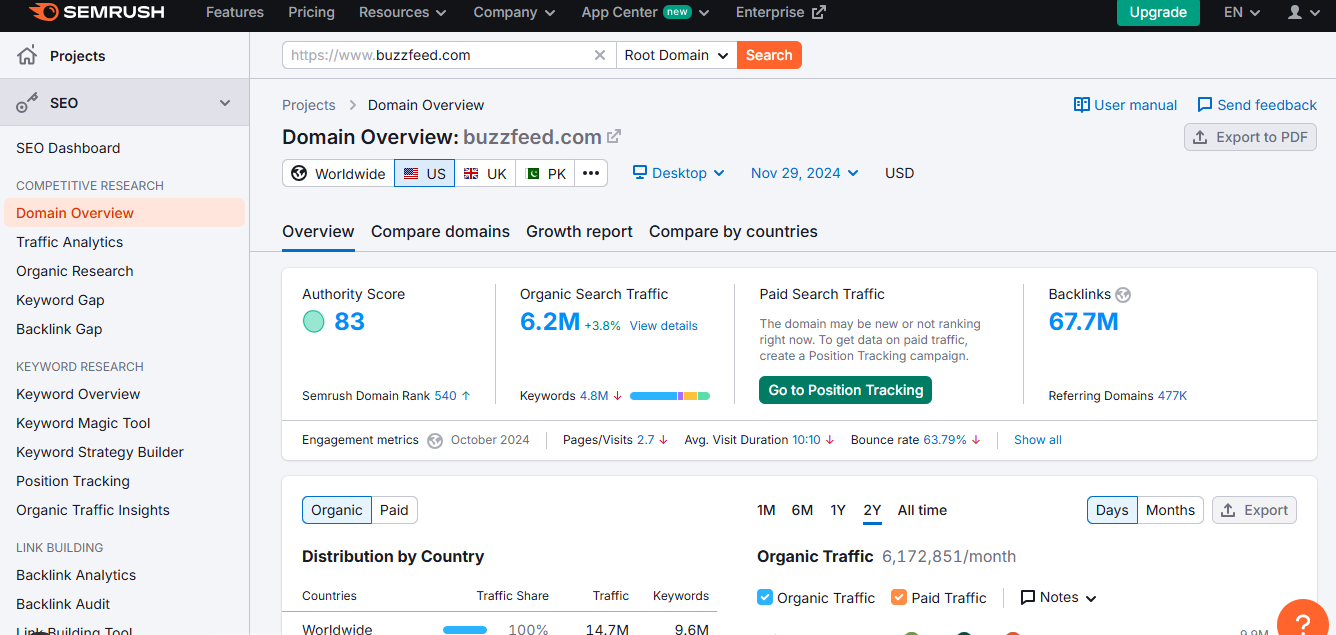Open Traffic Analytics in sidebar
Screen dimensions: 1336x635
pyautogui.click(x=70, y=242)
